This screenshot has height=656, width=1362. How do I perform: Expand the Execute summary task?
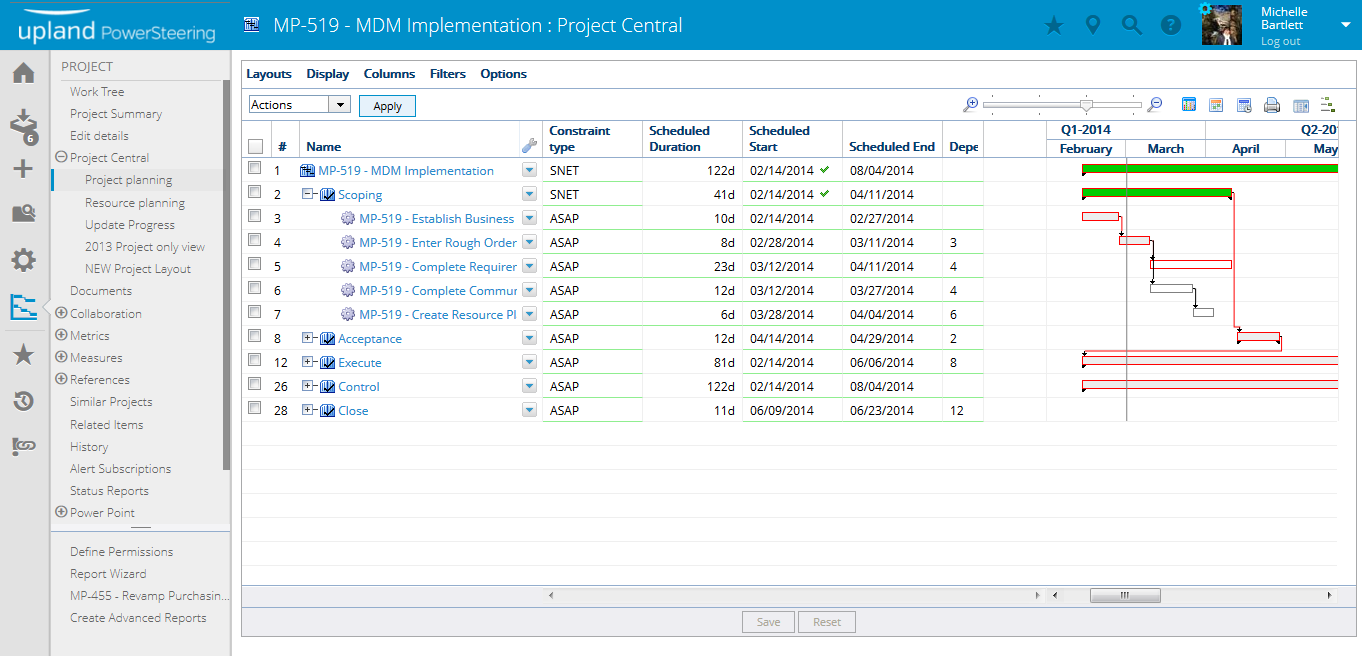point(308,362)
